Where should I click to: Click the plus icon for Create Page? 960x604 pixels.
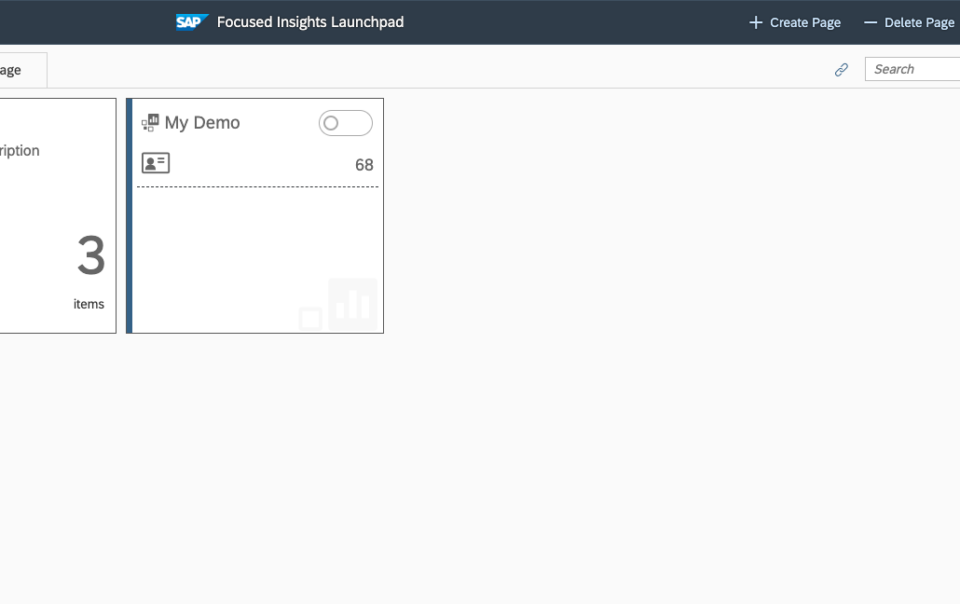(x=756, y=23)
